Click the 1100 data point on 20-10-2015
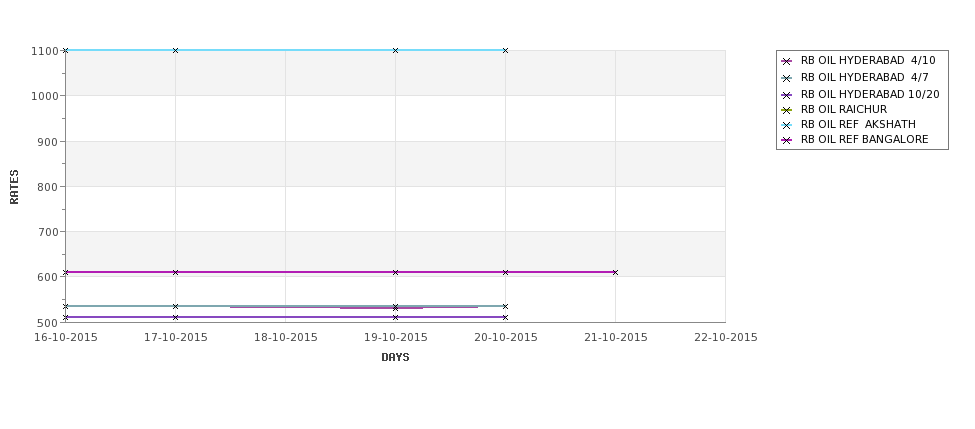Image resolution: width=975 pixels, height=429 pixels. 505,50
